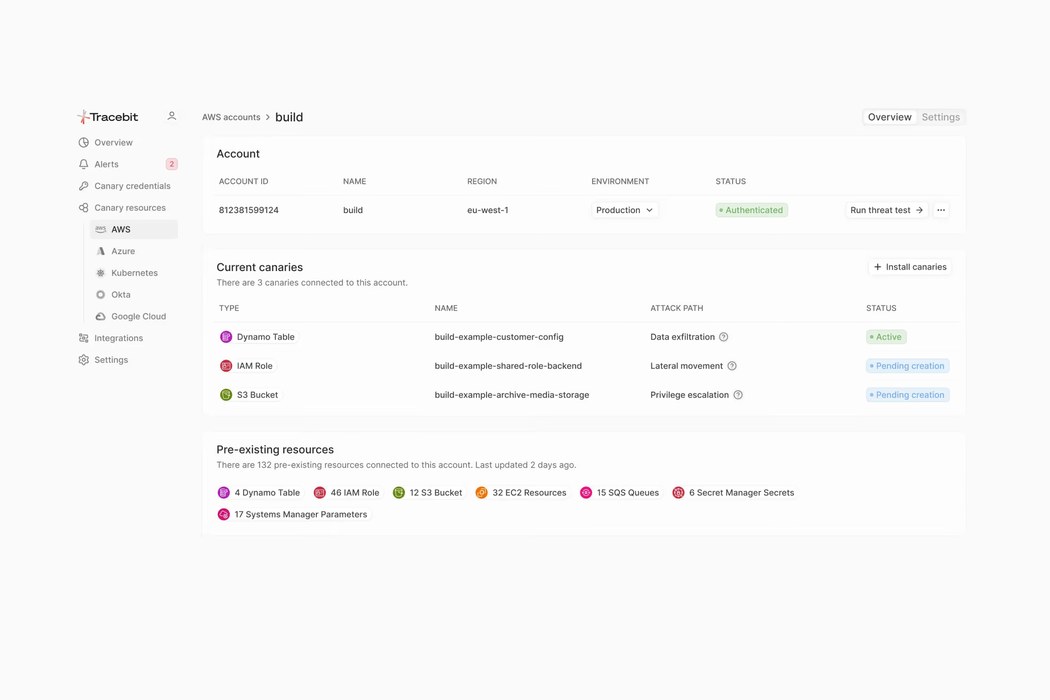
Task: Click Pending creation badge for IAM Role
Action: [x=907, y=366]
